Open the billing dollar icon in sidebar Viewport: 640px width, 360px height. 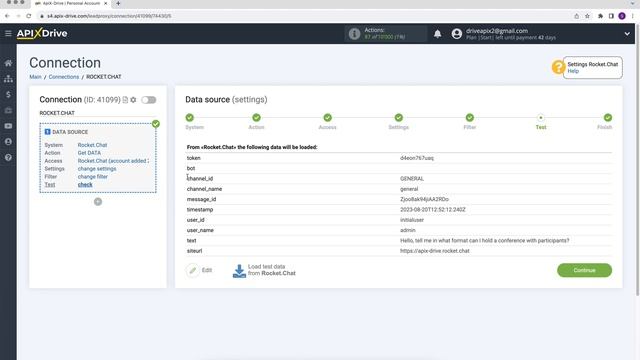coord(8,95)
